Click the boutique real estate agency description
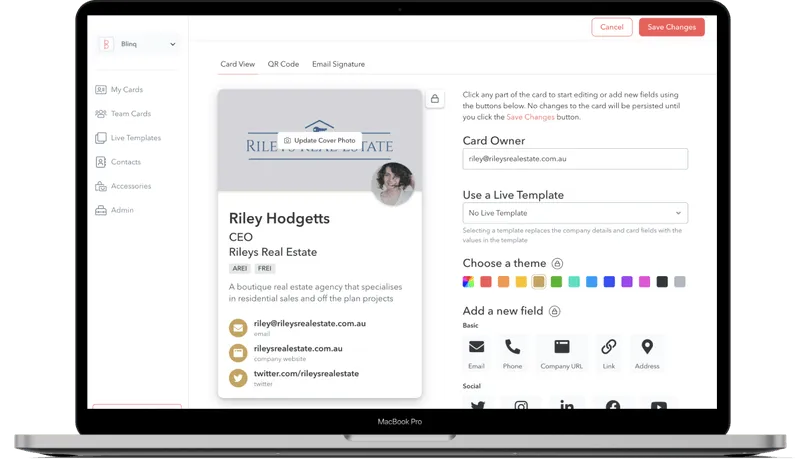The image size is (800, 459). 315,293
